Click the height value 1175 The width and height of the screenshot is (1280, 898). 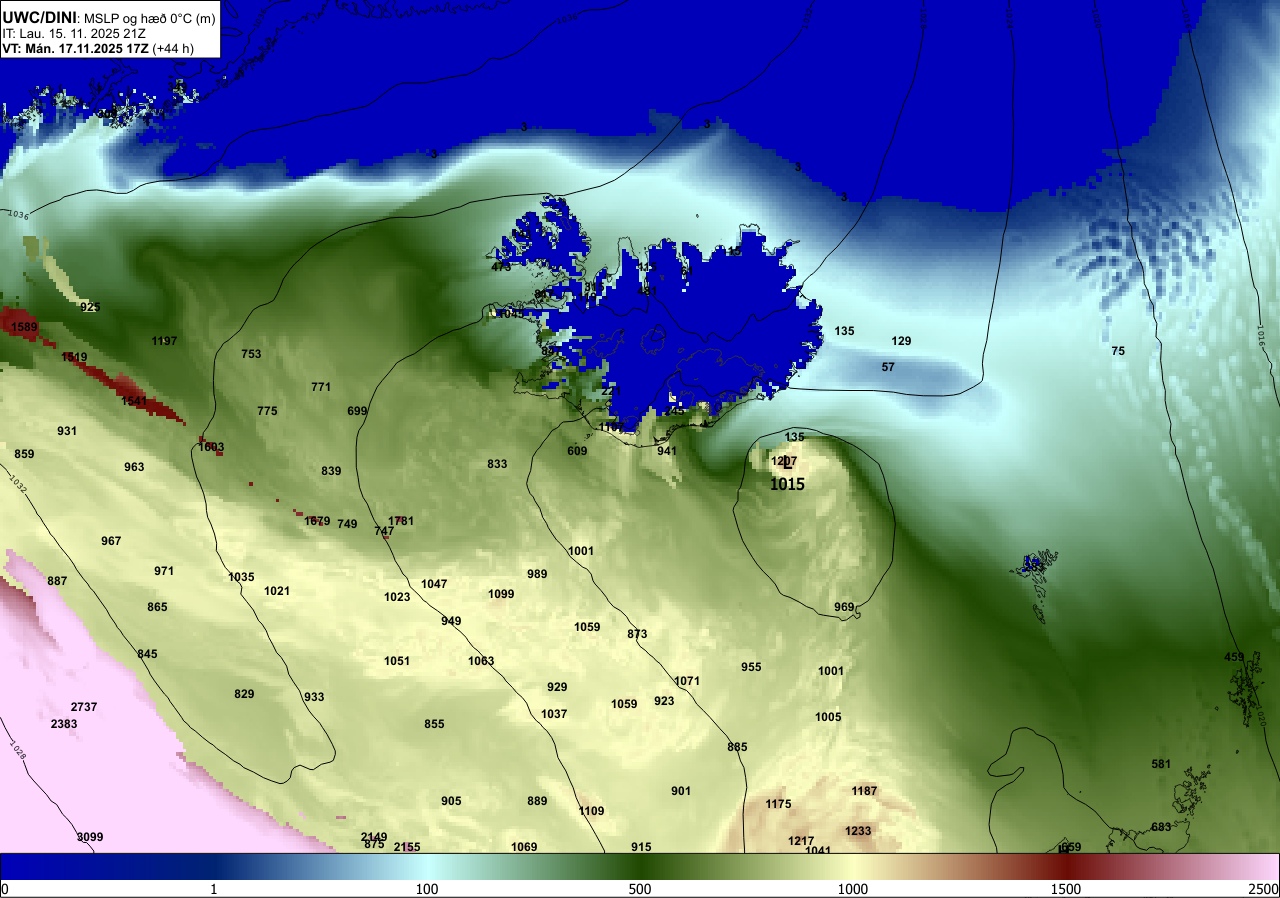(778, 804)
